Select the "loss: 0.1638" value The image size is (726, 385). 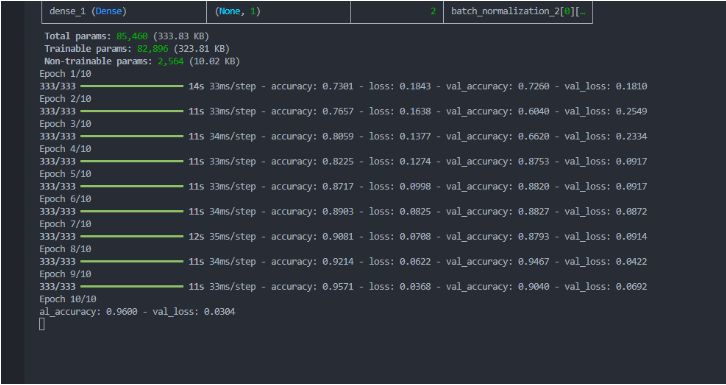400,111
